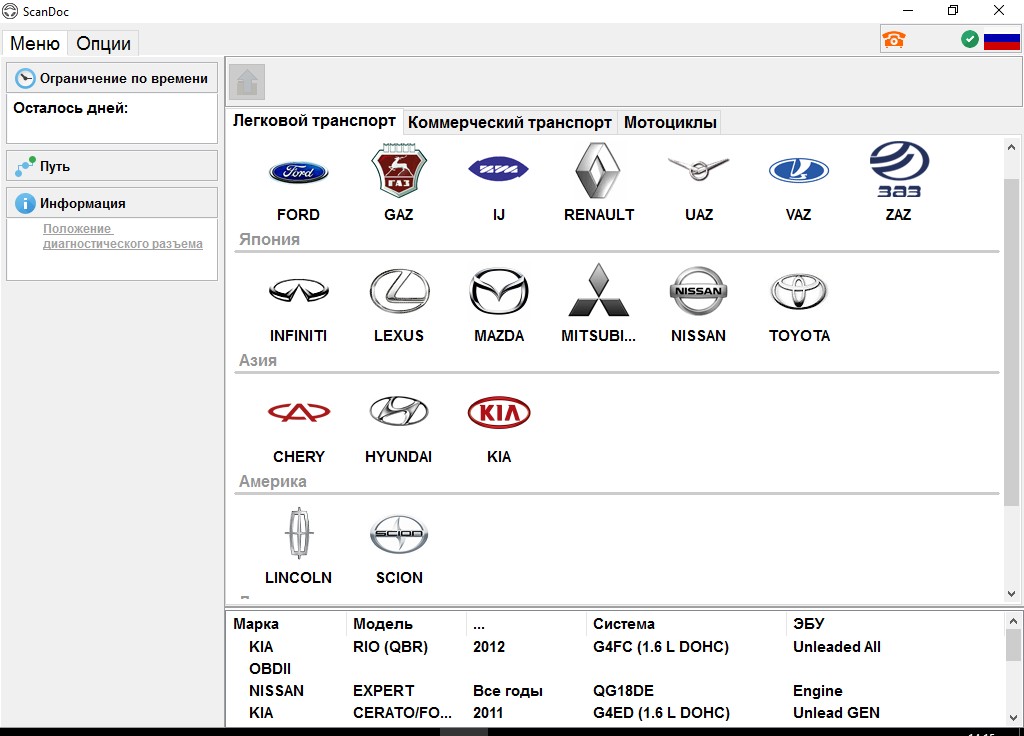Choose the VAZ Lada logo
1024x736 pixels.
(799, 170)
